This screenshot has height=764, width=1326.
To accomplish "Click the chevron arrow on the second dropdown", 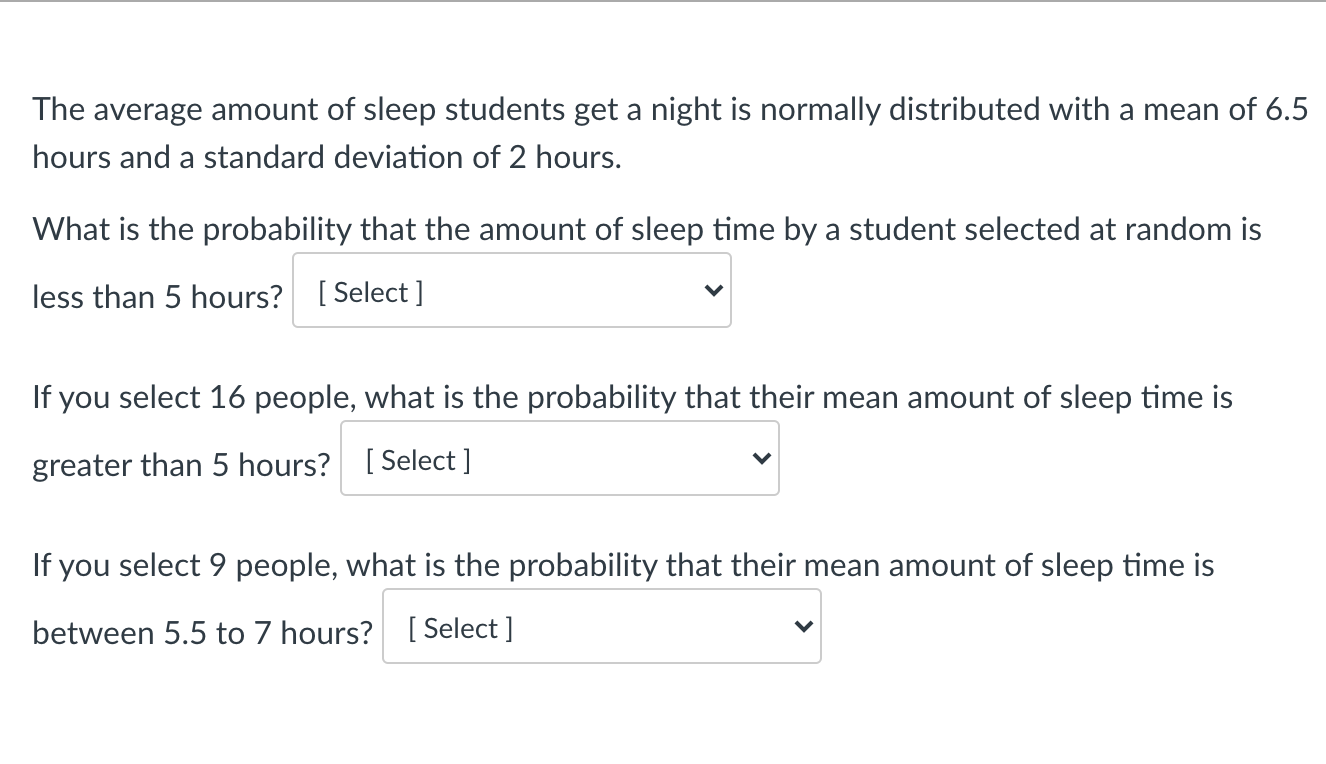I will click(760, 459).
